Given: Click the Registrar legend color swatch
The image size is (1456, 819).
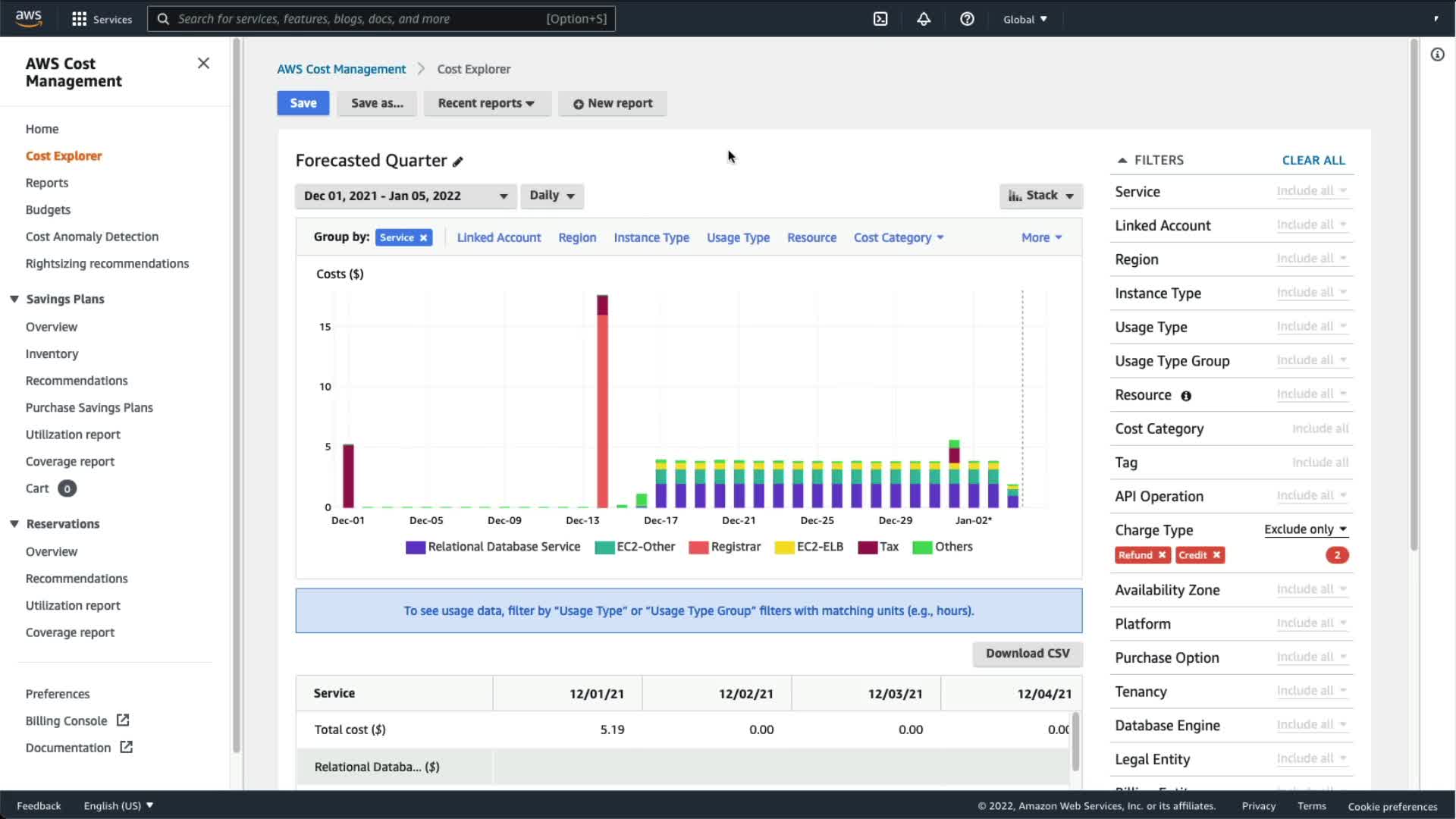Looking at the screenshot, I should 698,548.
